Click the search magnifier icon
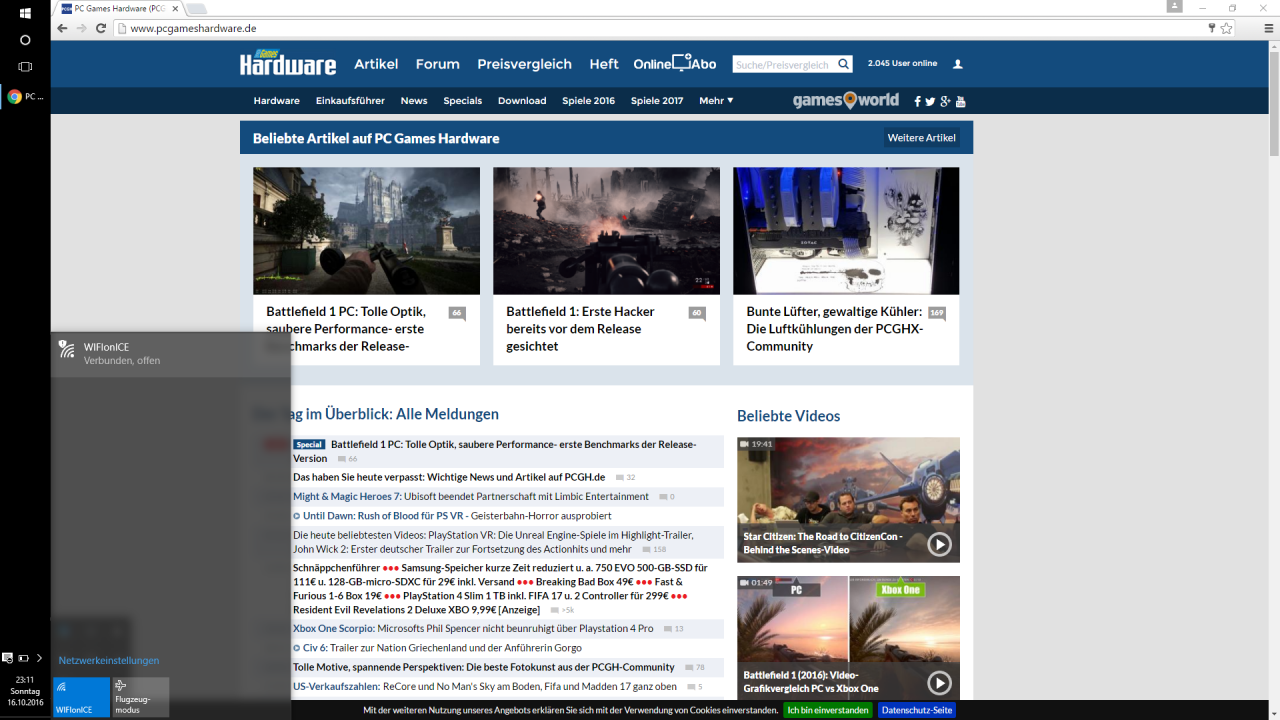This screenshot has width=1280, height=720. (x=844, y=64)
